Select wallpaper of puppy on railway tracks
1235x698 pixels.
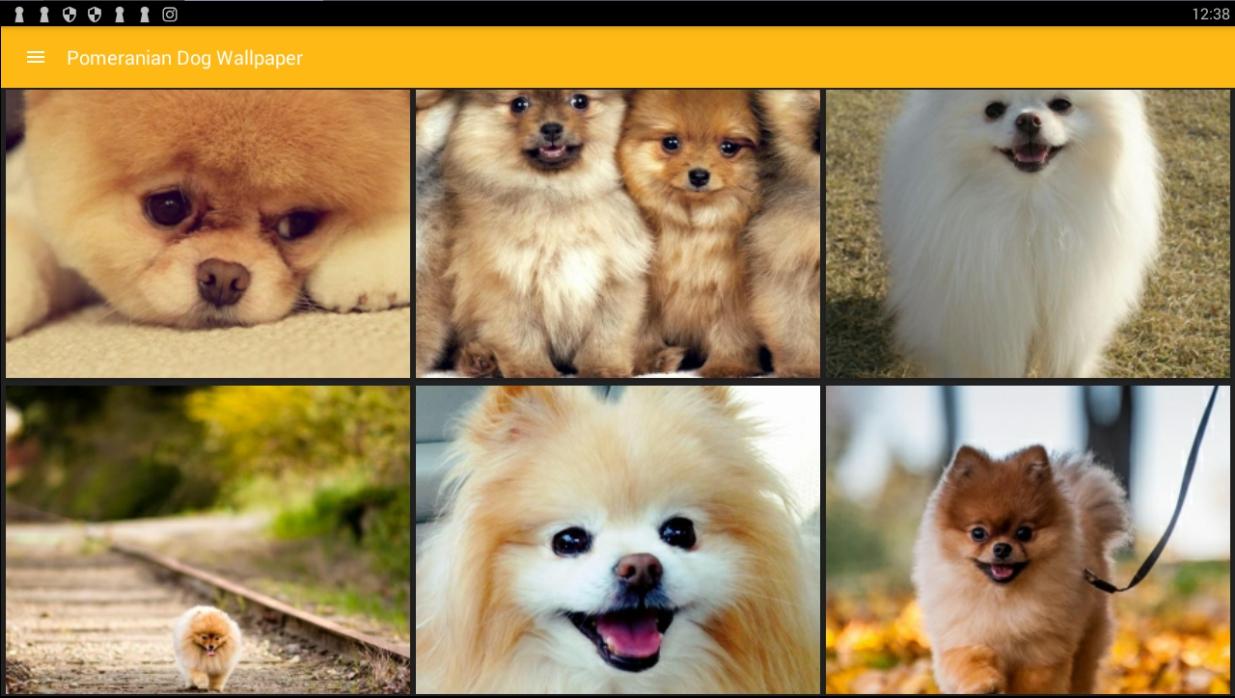pyautogui.click(x=208, y=540)
